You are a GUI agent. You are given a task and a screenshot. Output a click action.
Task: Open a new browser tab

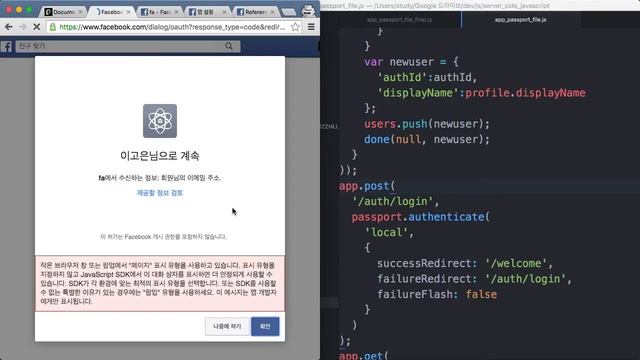[x=289, y=12]
